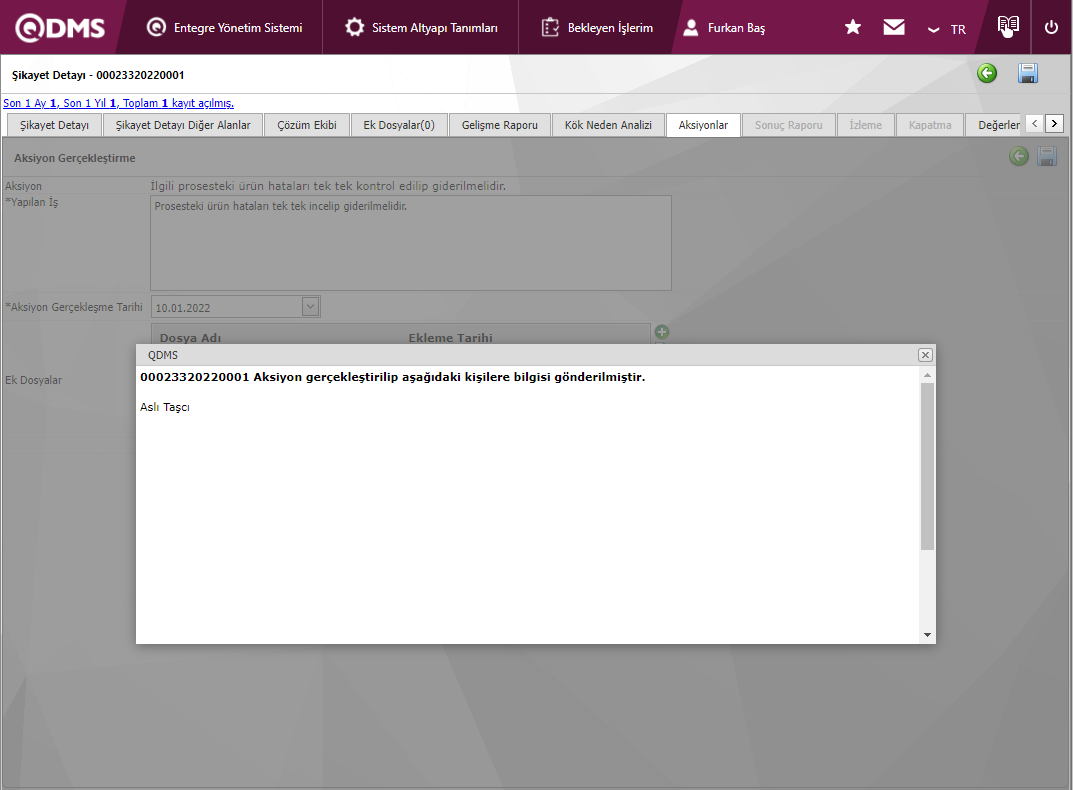Screen dimensions: 1073x790
Task: Click the name Aslı Taşçı in dialog
Action: tap(165, 407)
